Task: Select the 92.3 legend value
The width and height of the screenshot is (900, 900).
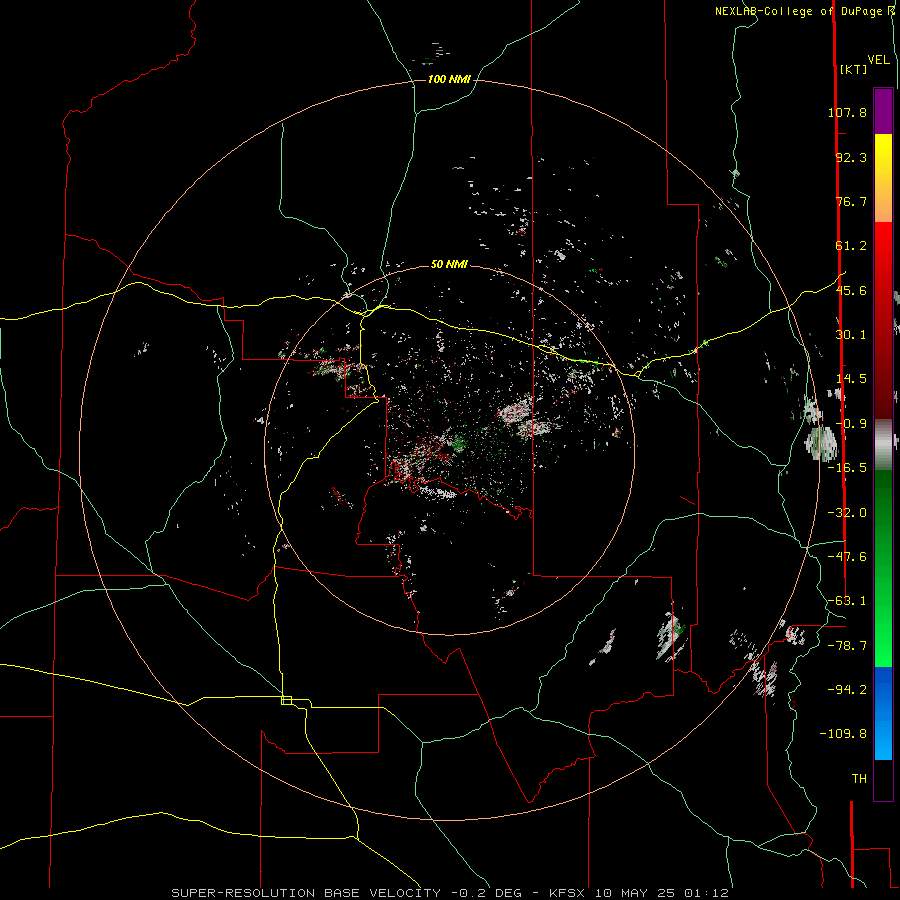Action: pos(851,157)
